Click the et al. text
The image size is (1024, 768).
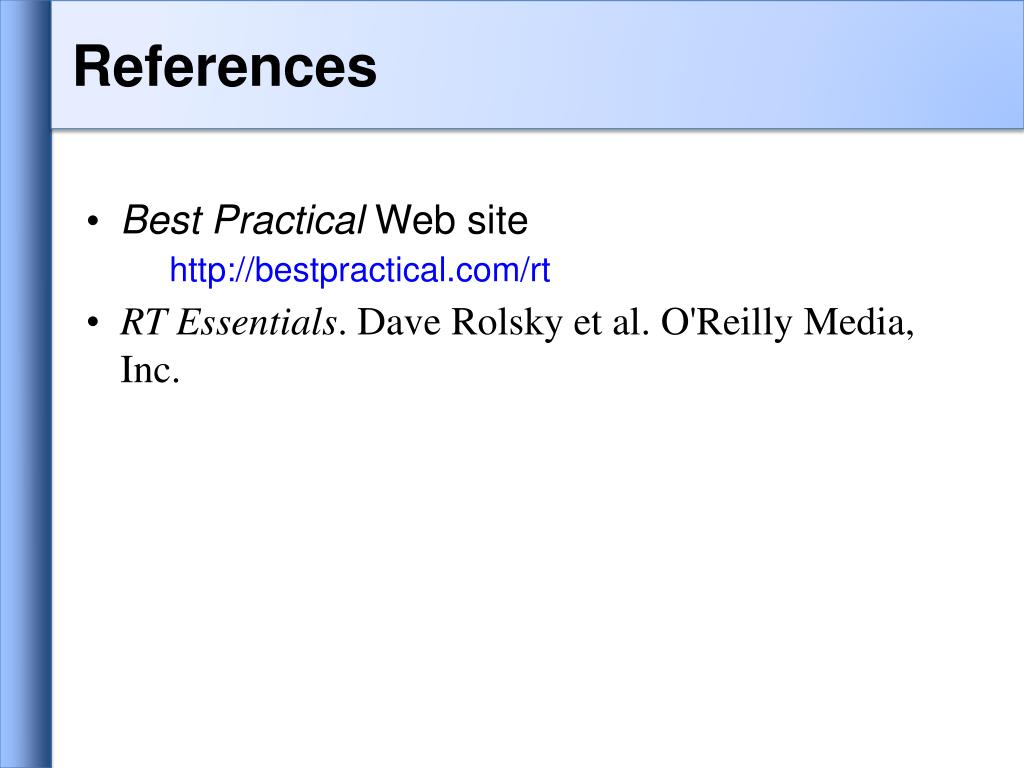point(611,322)
